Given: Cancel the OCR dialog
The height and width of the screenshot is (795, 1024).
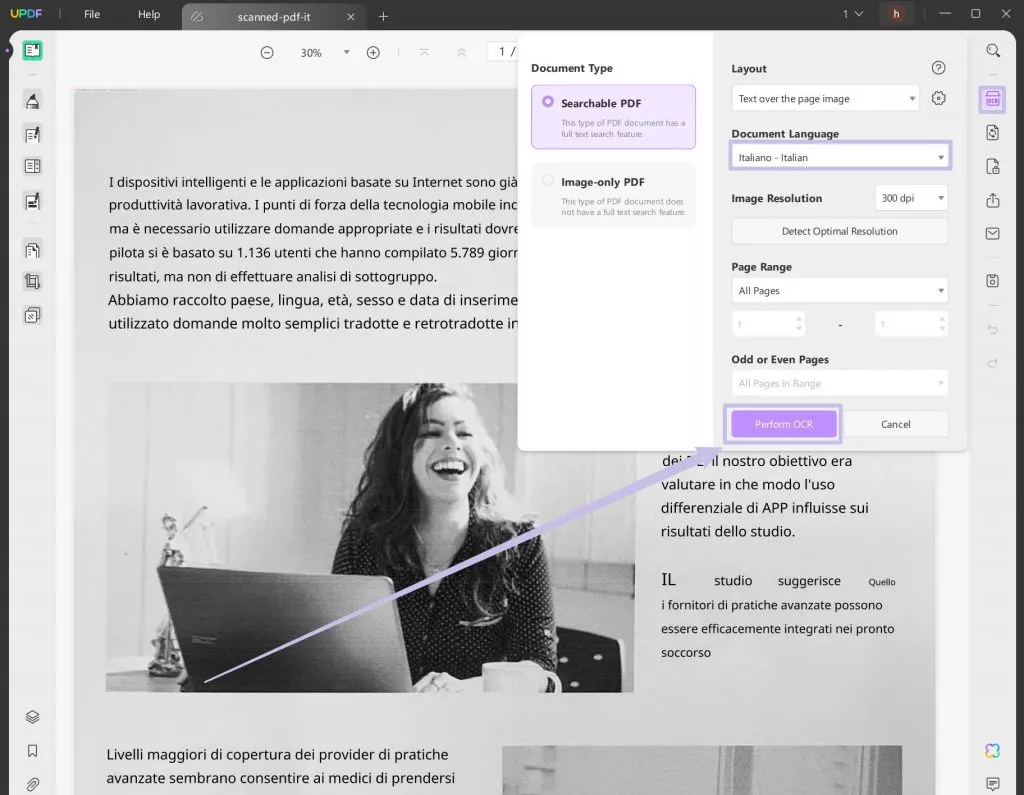Looking at the screenshot, I should click(895, 424).
